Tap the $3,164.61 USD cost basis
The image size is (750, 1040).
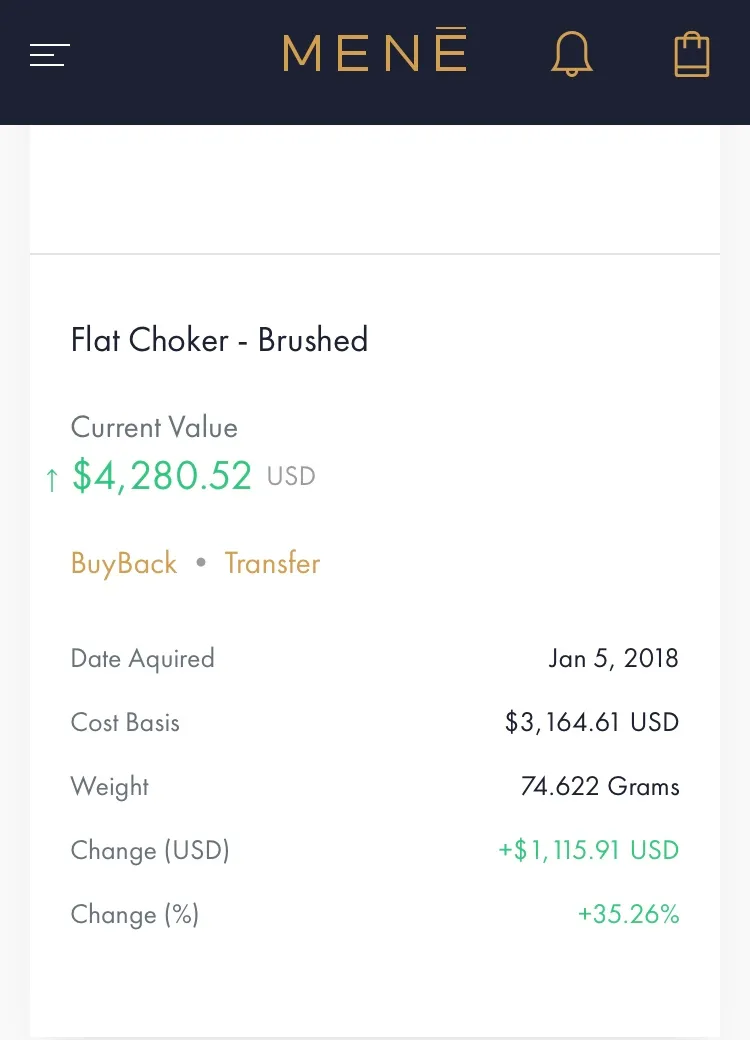[x=592, y=722]
